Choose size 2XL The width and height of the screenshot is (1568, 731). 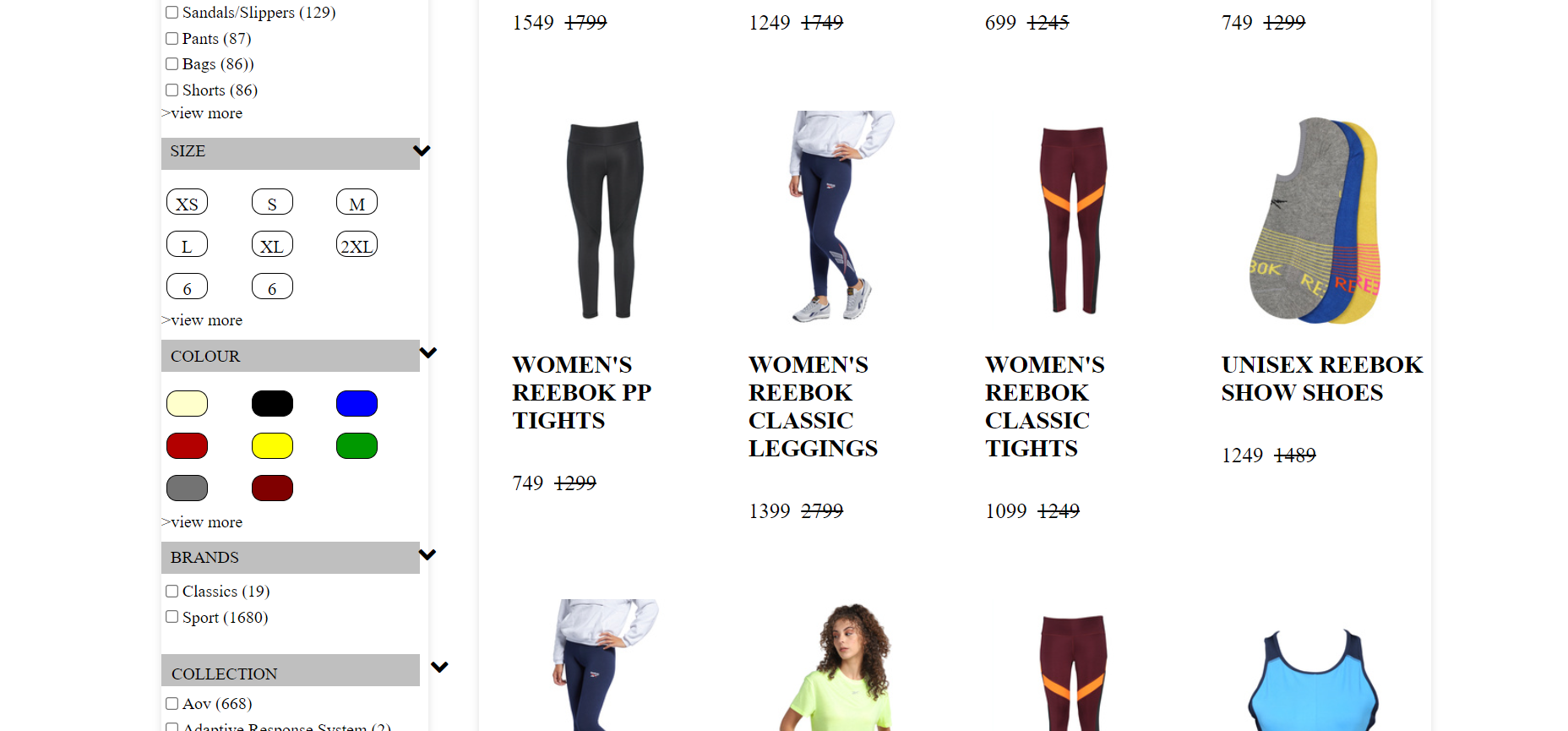(357, 244)
